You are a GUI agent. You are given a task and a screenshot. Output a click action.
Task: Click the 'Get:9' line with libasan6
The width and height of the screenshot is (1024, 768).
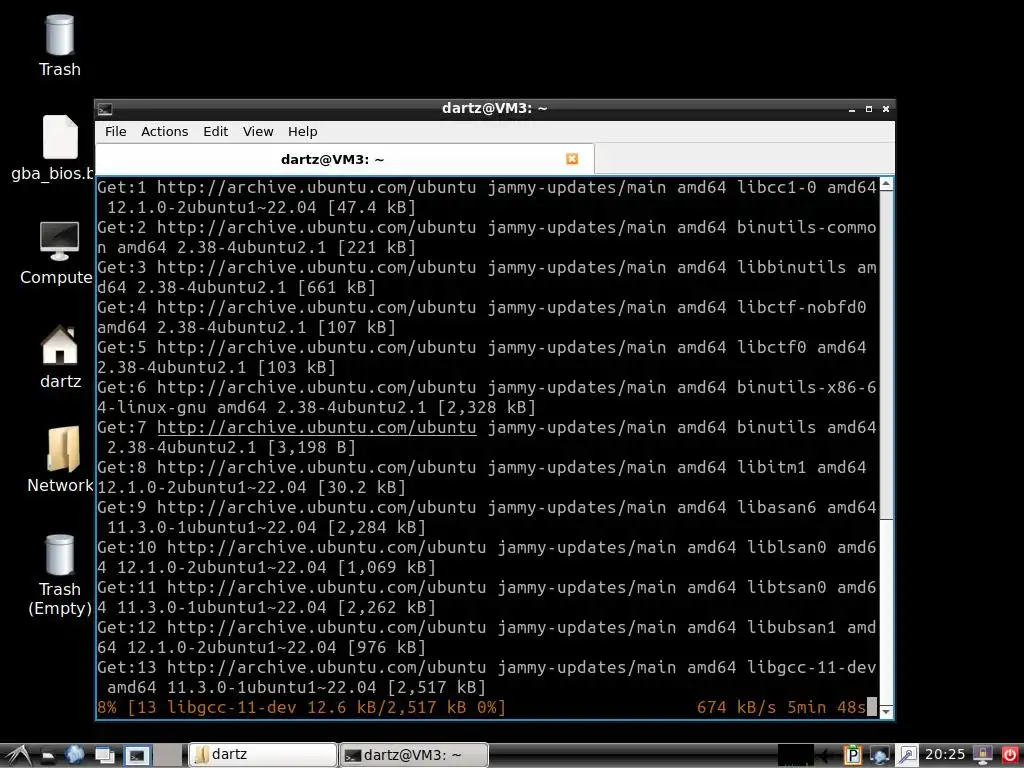coord(487,517)
